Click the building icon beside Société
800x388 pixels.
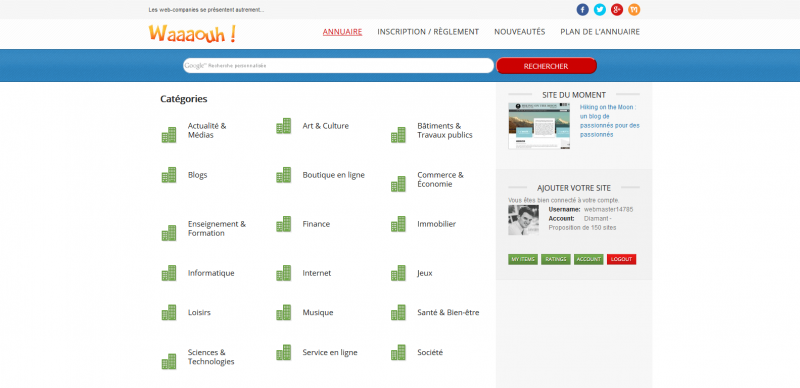click(x=398, y=352)
